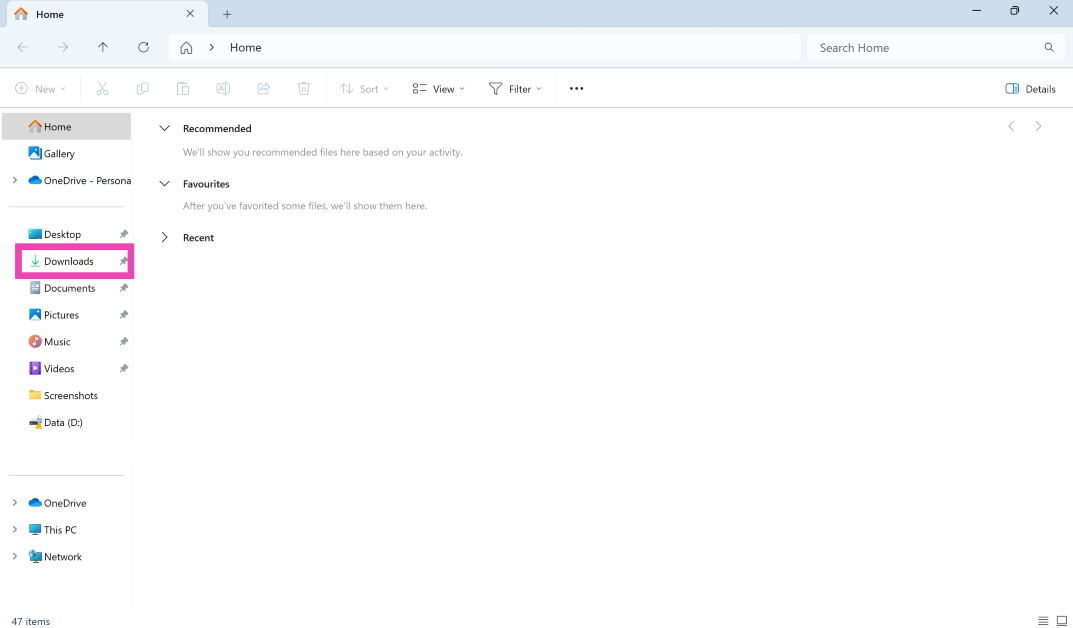This screenshot has width=1073, height=628.
Task: Open the View dropdown menu
Action: 438,89
